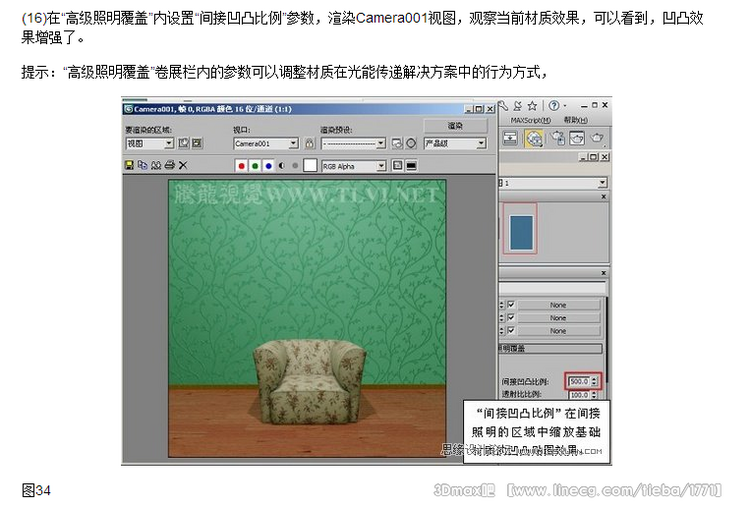Expand the small arrow beside Help icon
This screenshot has height=507, width=750.
click(565, 105)
